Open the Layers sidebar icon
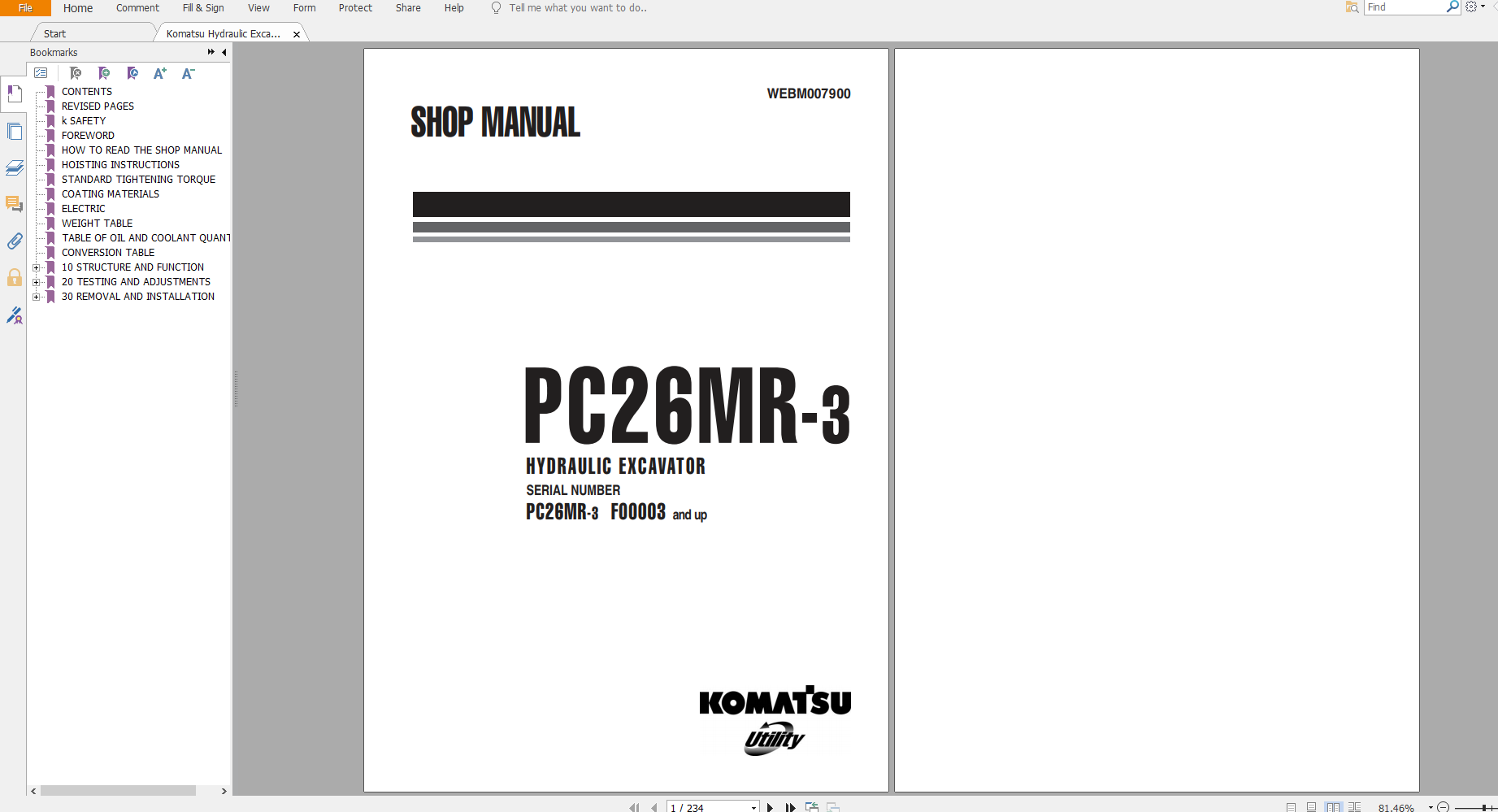 [x=15, y=167]
